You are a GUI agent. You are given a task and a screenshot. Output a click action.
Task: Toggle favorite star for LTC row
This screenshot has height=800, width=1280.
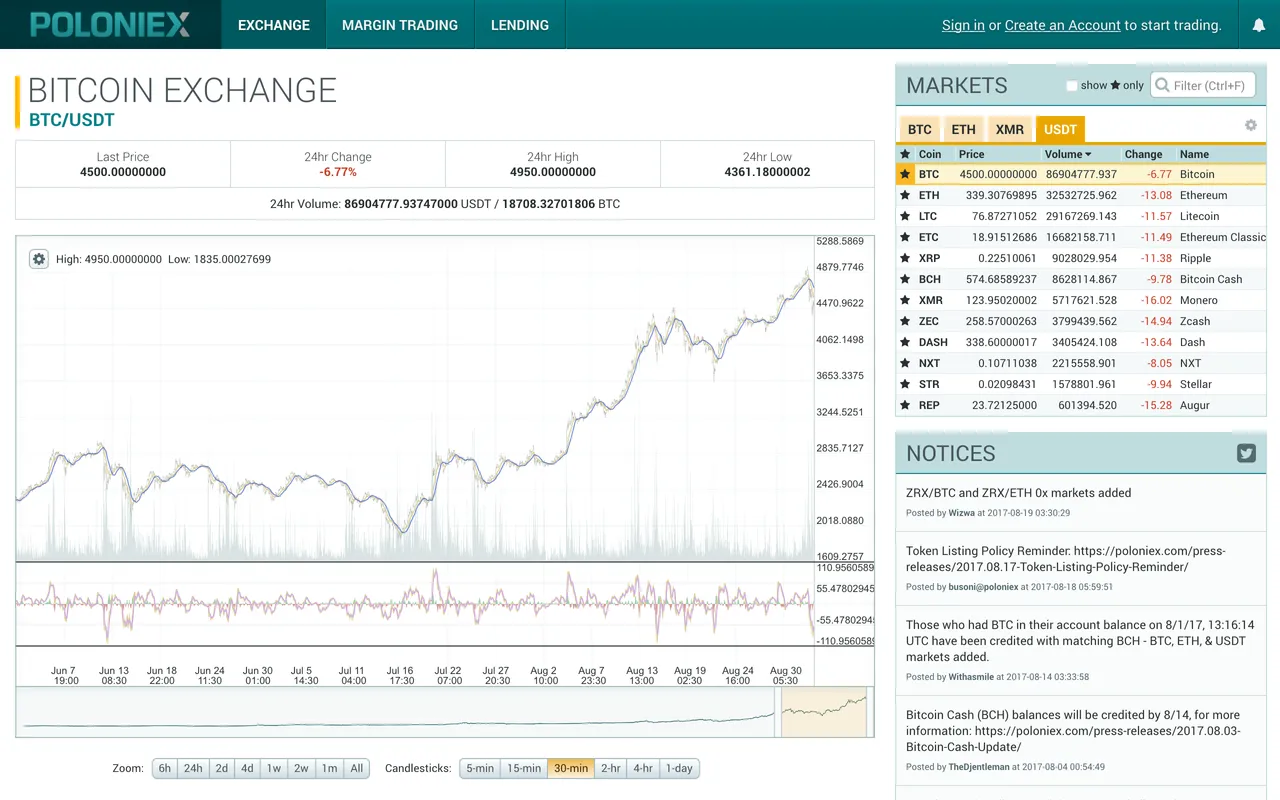pos(905,216)
